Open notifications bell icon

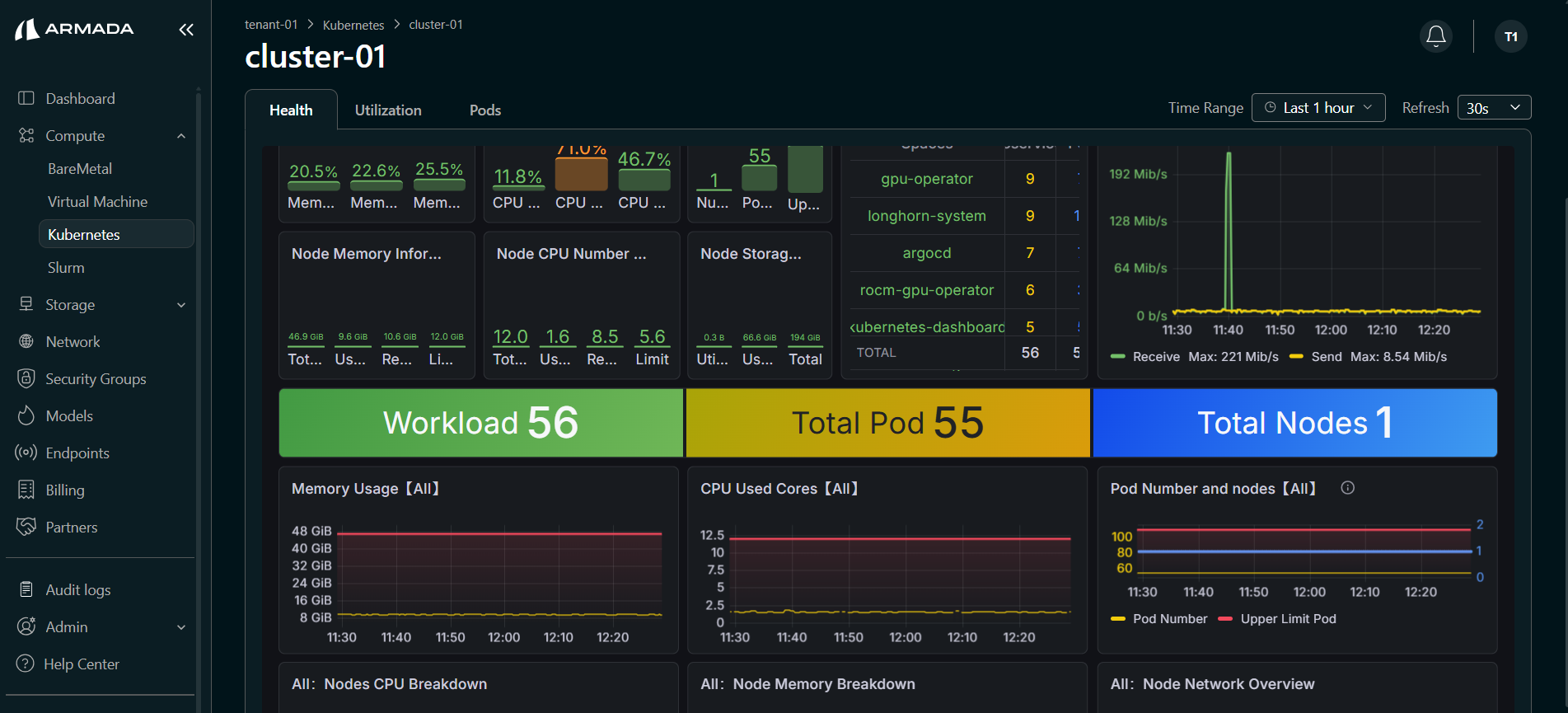[x=1436, y=36]
